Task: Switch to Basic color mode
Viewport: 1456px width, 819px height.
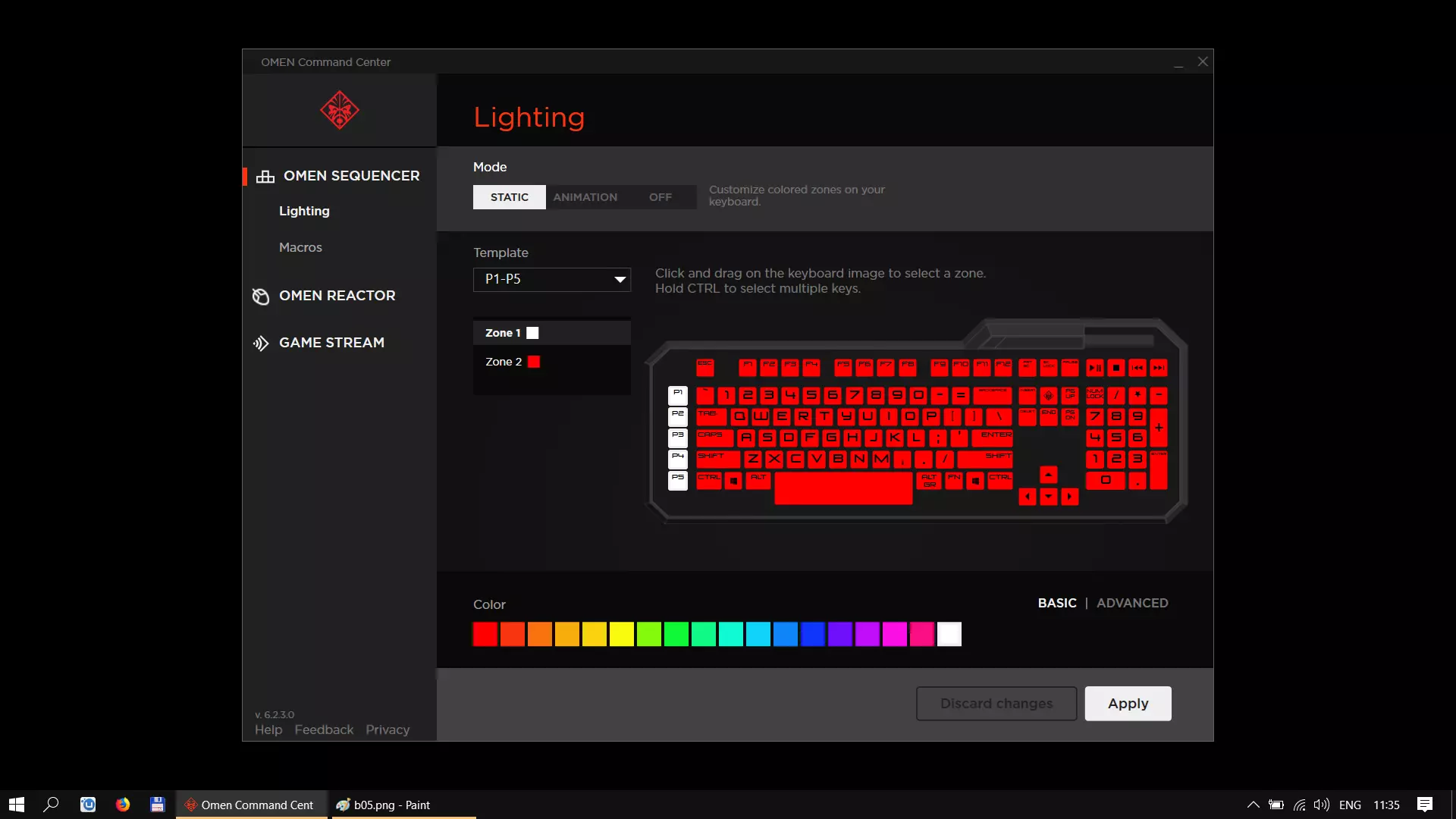Action: [x=1057, y=603]
